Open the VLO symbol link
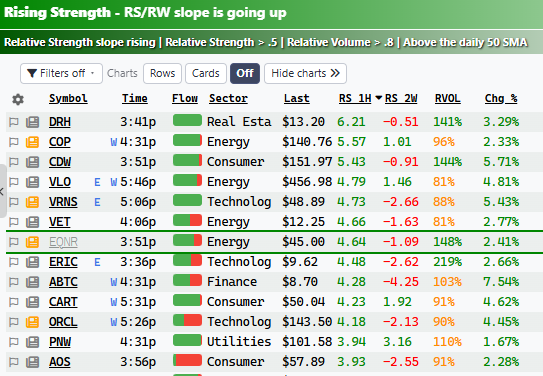This screenshot has height=376, width=543. (60, 182)
